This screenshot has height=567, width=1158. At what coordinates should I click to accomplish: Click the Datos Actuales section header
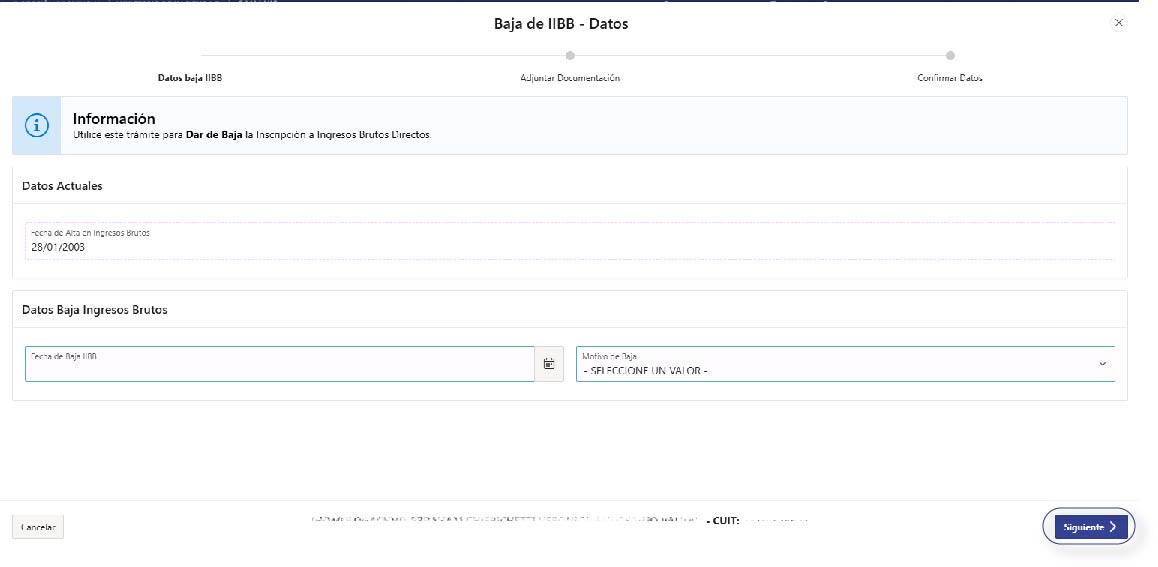tap(62, 186)
